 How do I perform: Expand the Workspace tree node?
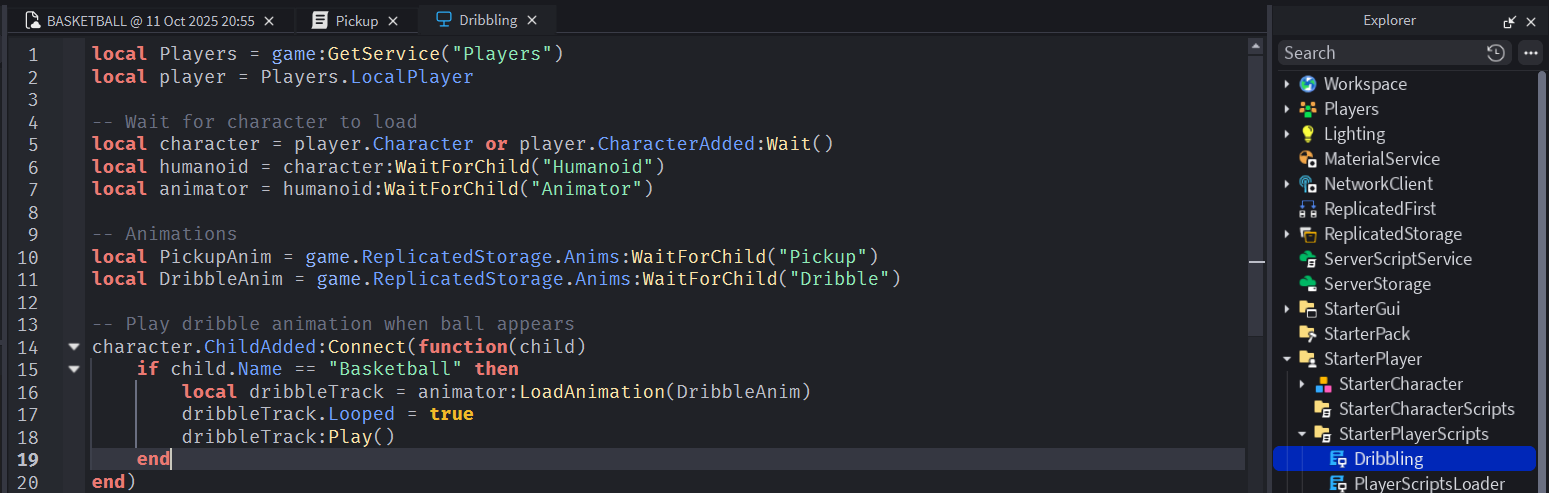(x=1287, y=84)
